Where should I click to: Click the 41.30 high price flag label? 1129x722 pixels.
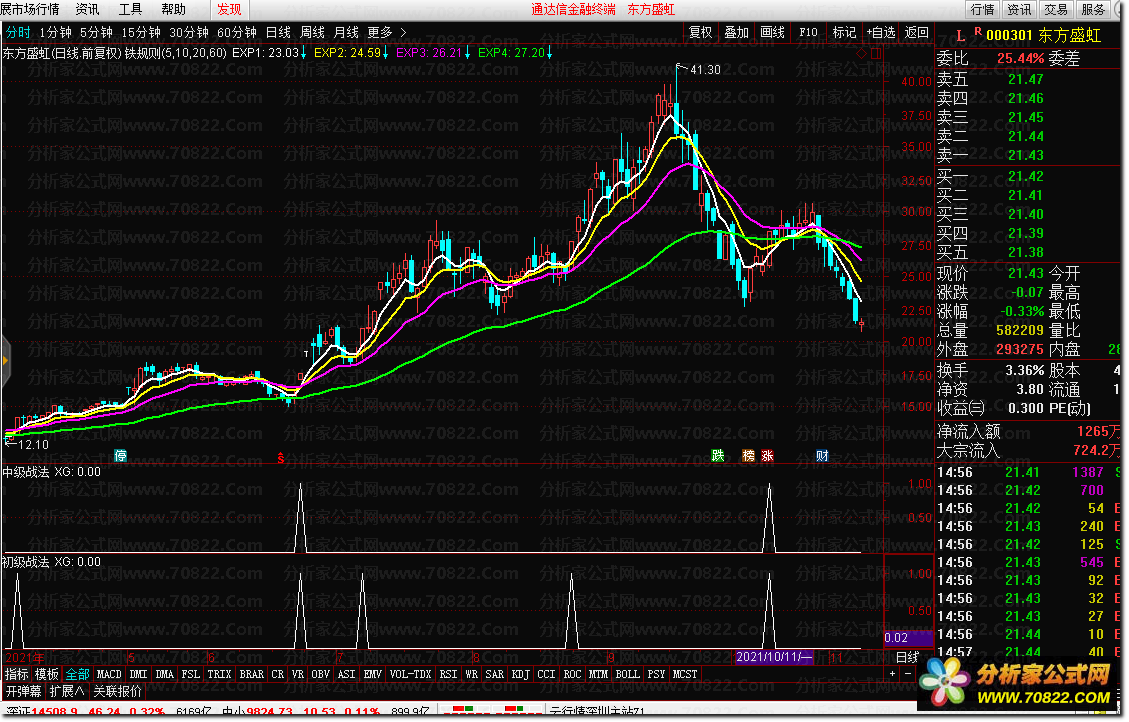[705, 70]
